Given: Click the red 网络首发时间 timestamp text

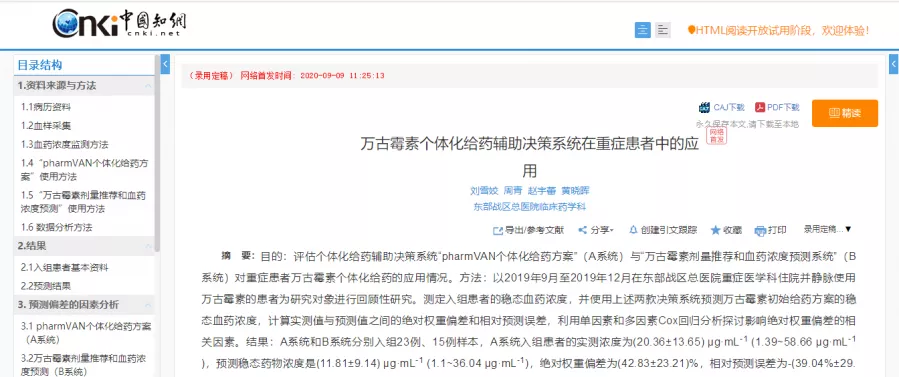Looking at the screenshot, I should [312, 76].
